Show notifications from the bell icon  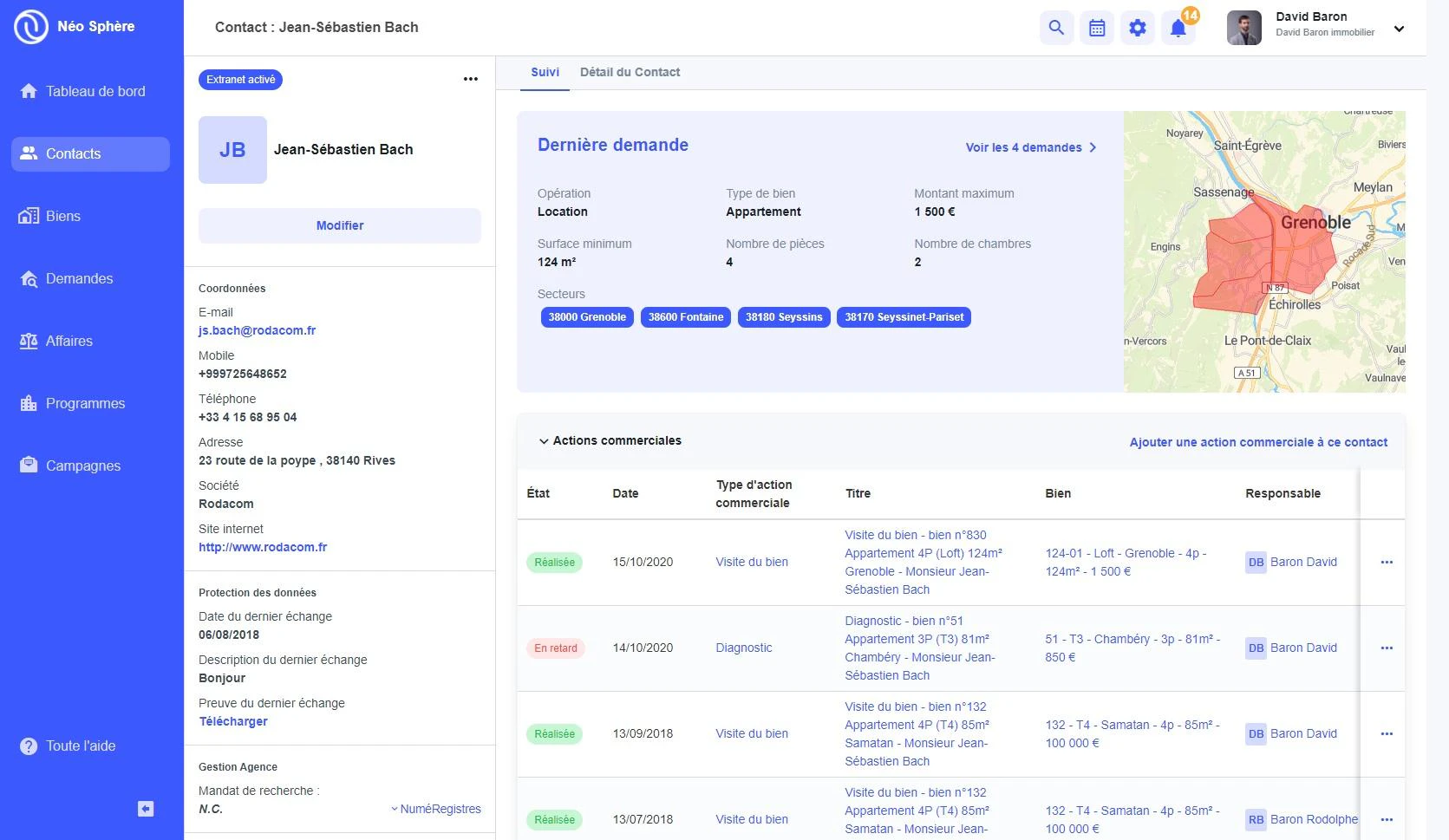pyautogui.click(x=1178, y=28)
